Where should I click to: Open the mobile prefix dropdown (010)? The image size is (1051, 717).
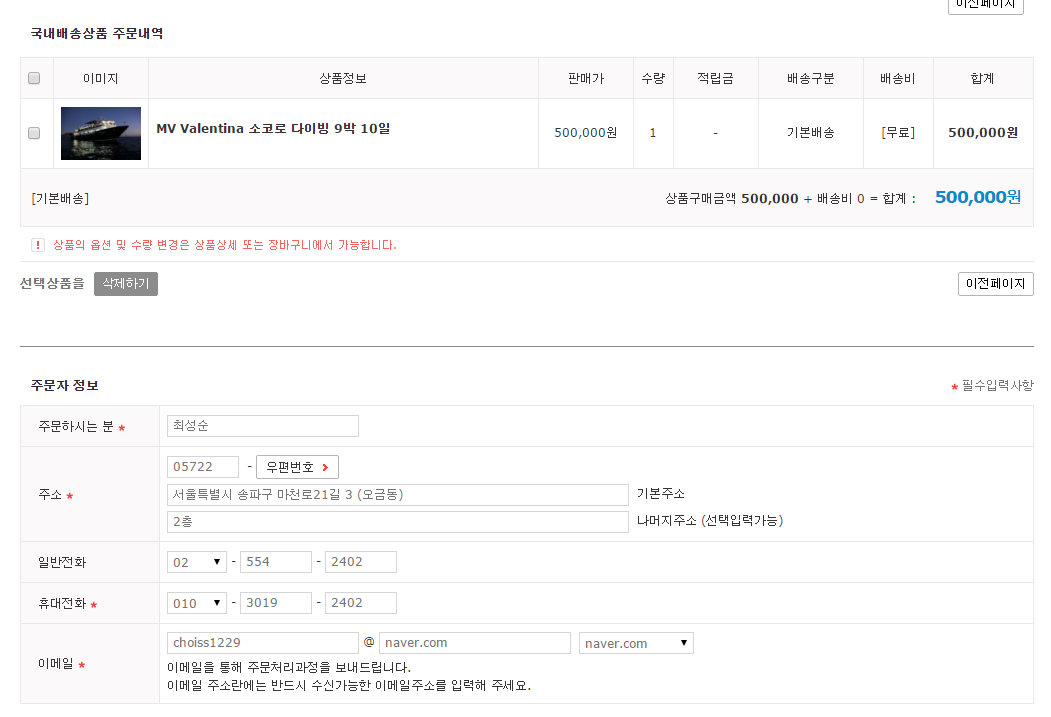(197, 603)
